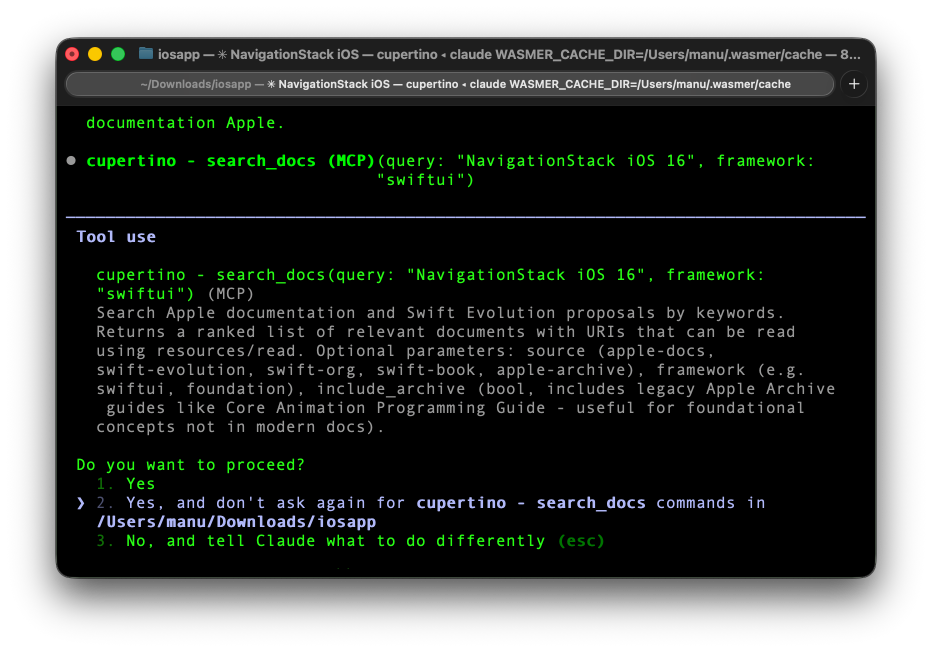Click the green zoom window button
Screen dimensions: 932x652
point(118,54)
